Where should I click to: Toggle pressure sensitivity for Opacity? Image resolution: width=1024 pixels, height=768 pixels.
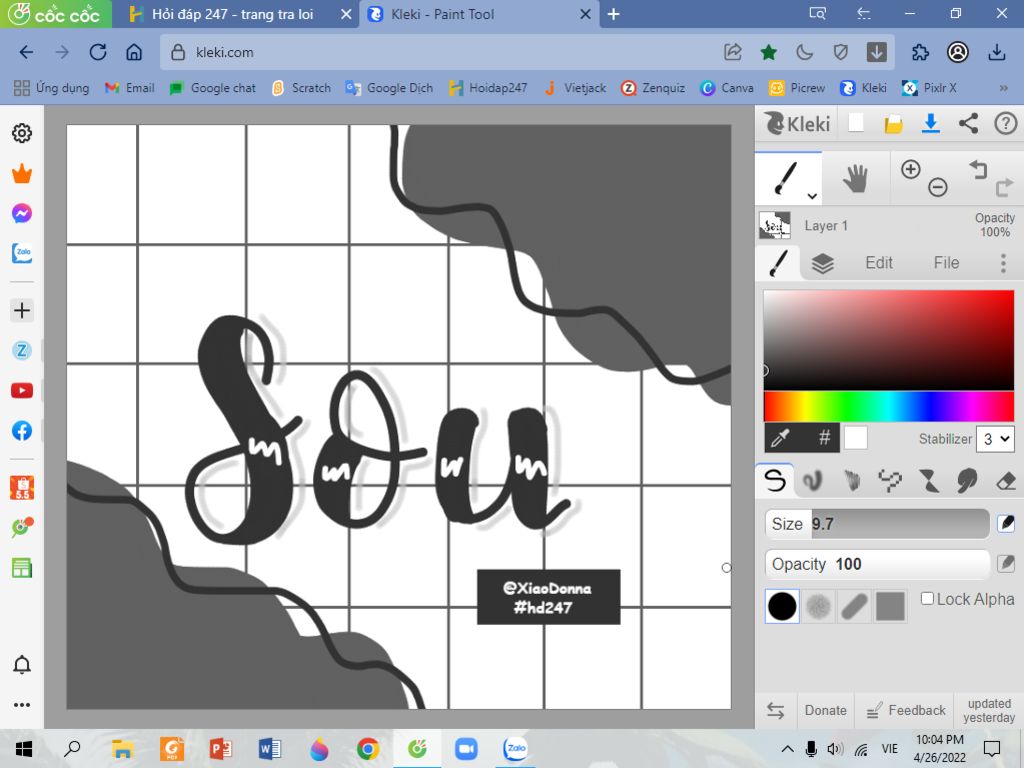[x=1006, y=564]
